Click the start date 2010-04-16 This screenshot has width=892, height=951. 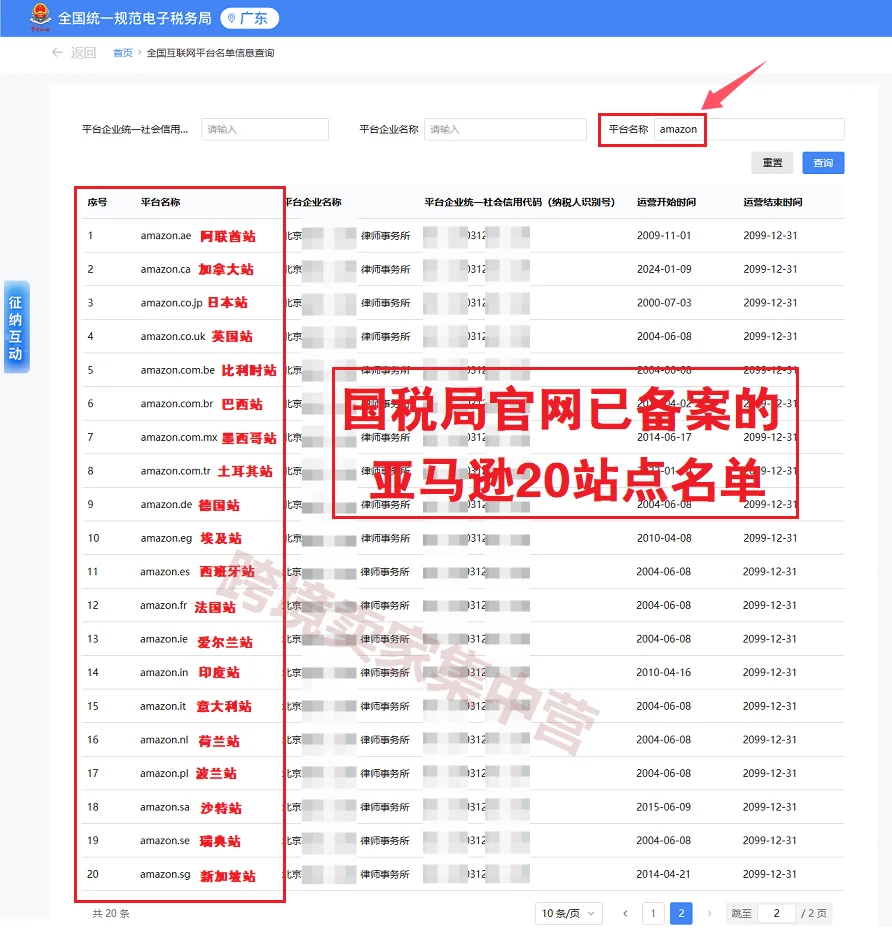(x=663, y=673)
